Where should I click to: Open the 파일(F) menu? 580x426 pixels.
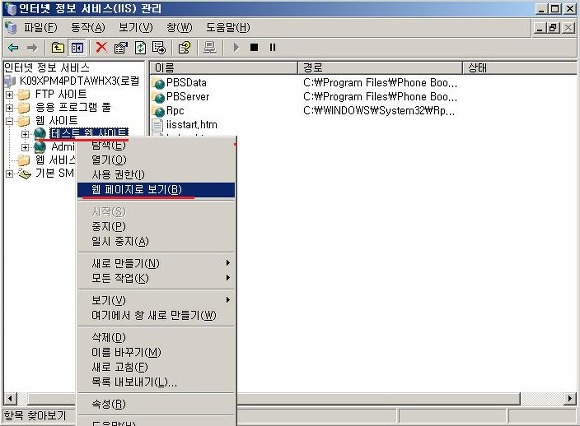pyautogui.click(x=40, y=28)
